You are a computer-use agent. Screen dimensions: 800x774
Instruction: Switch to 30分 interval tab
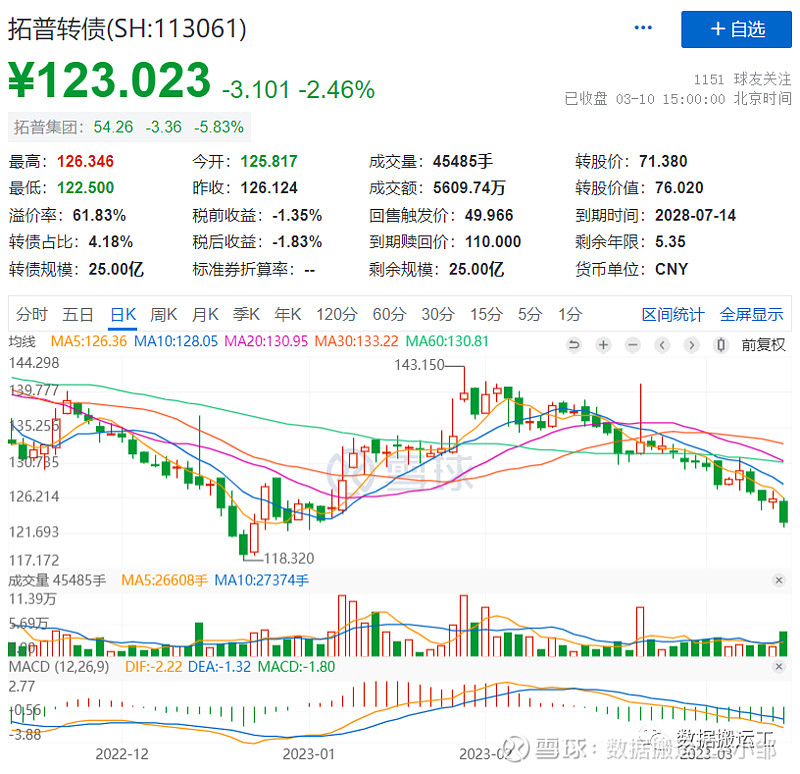(438, 314)
